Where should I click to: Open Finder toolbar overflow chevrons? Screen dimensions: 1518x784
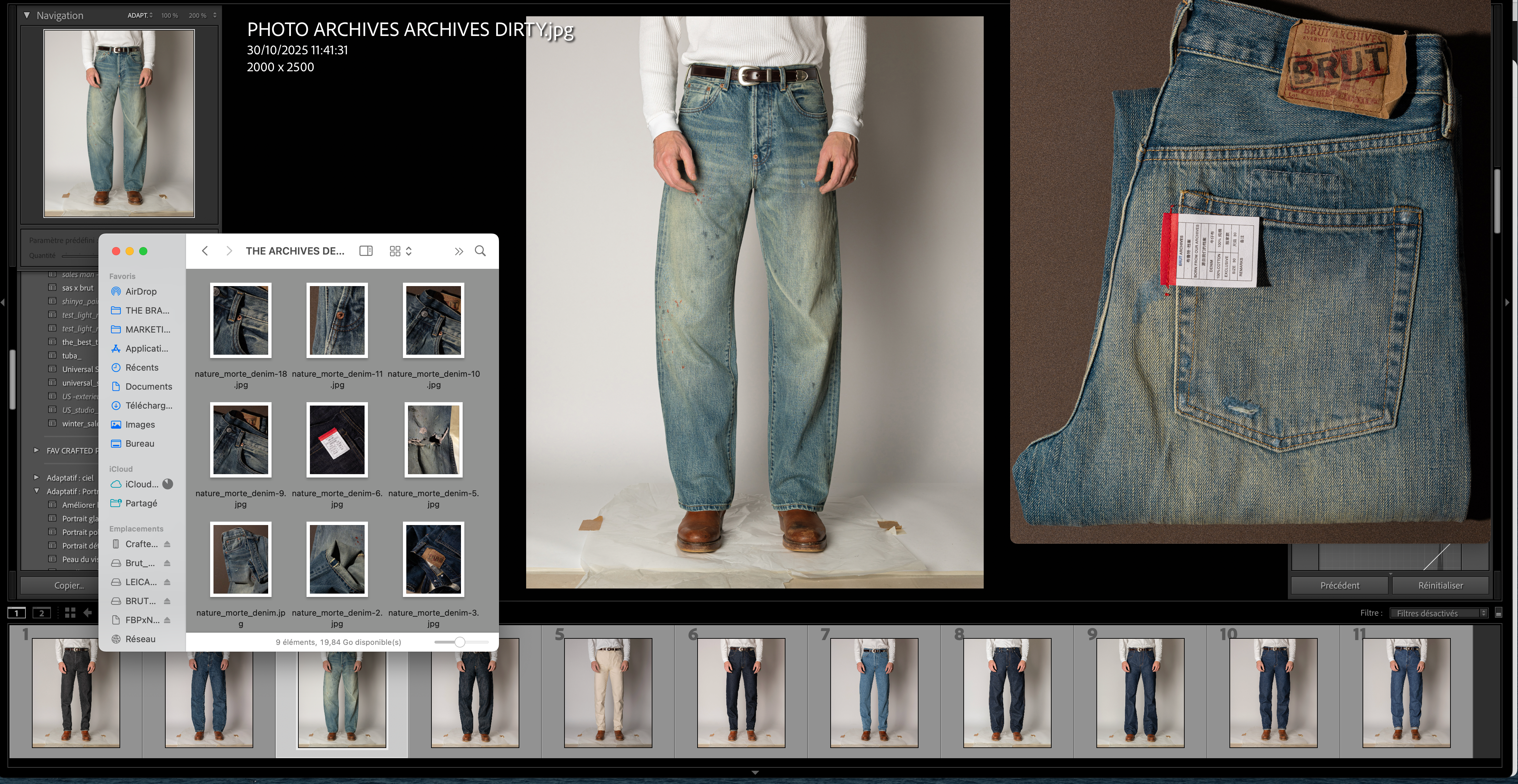(x=459, y=251)
